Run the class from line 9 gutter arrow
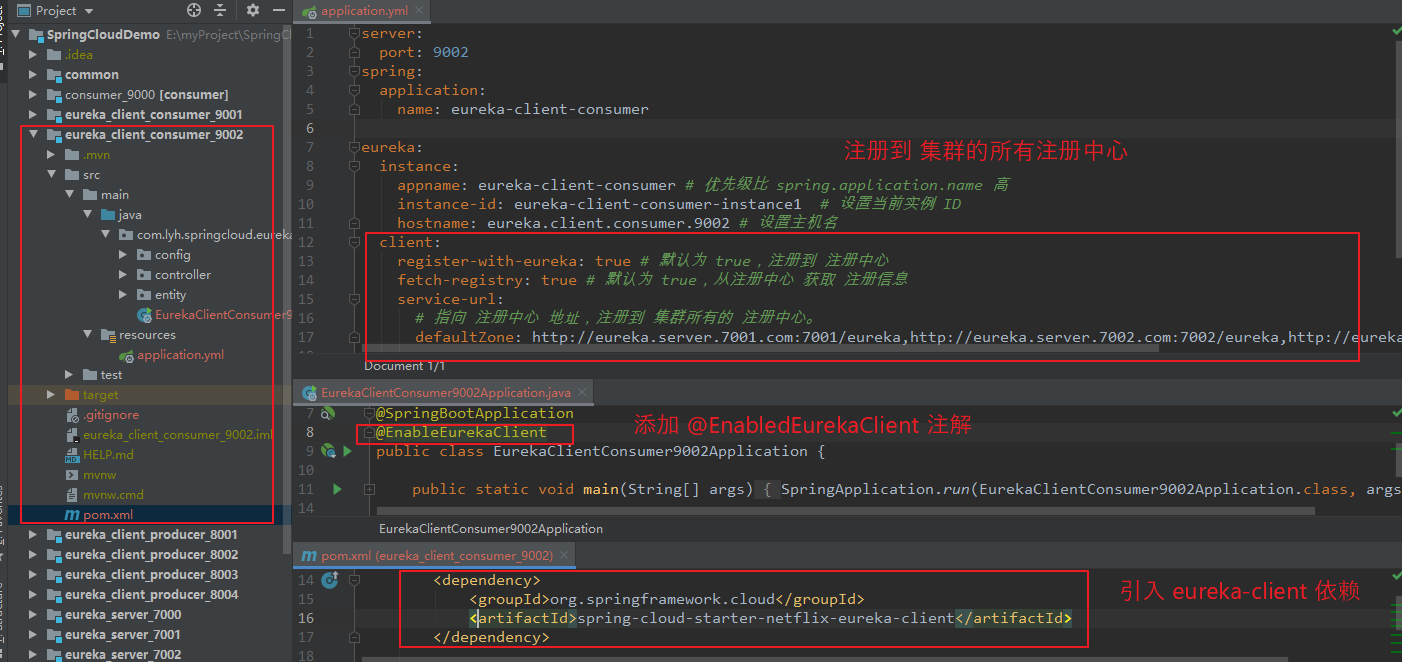 347,451
